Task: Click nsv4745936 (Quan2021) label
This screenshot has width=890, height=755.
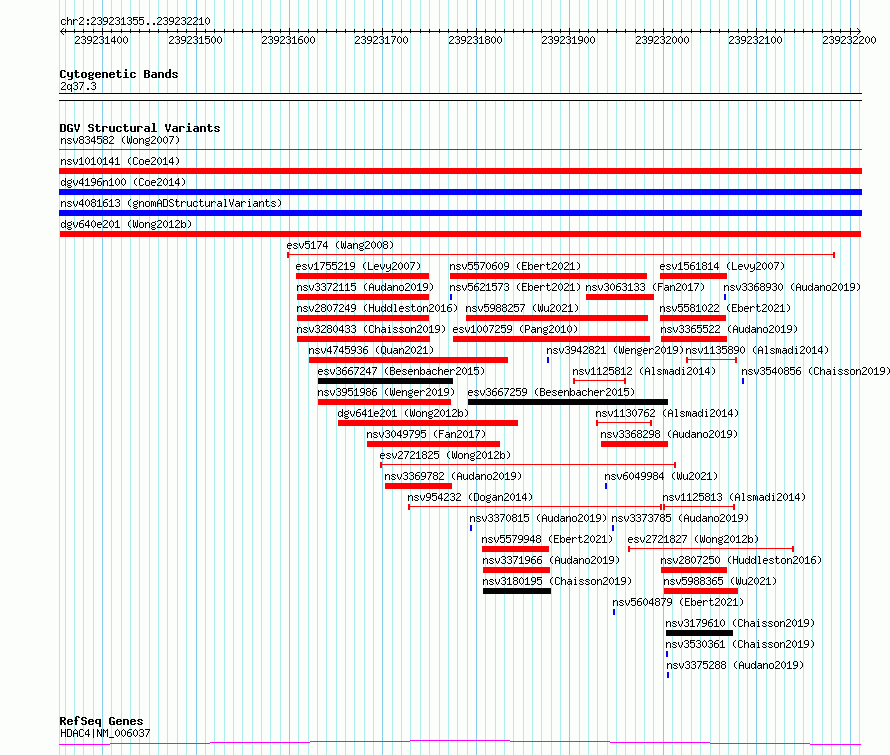Action: (371, 350)
